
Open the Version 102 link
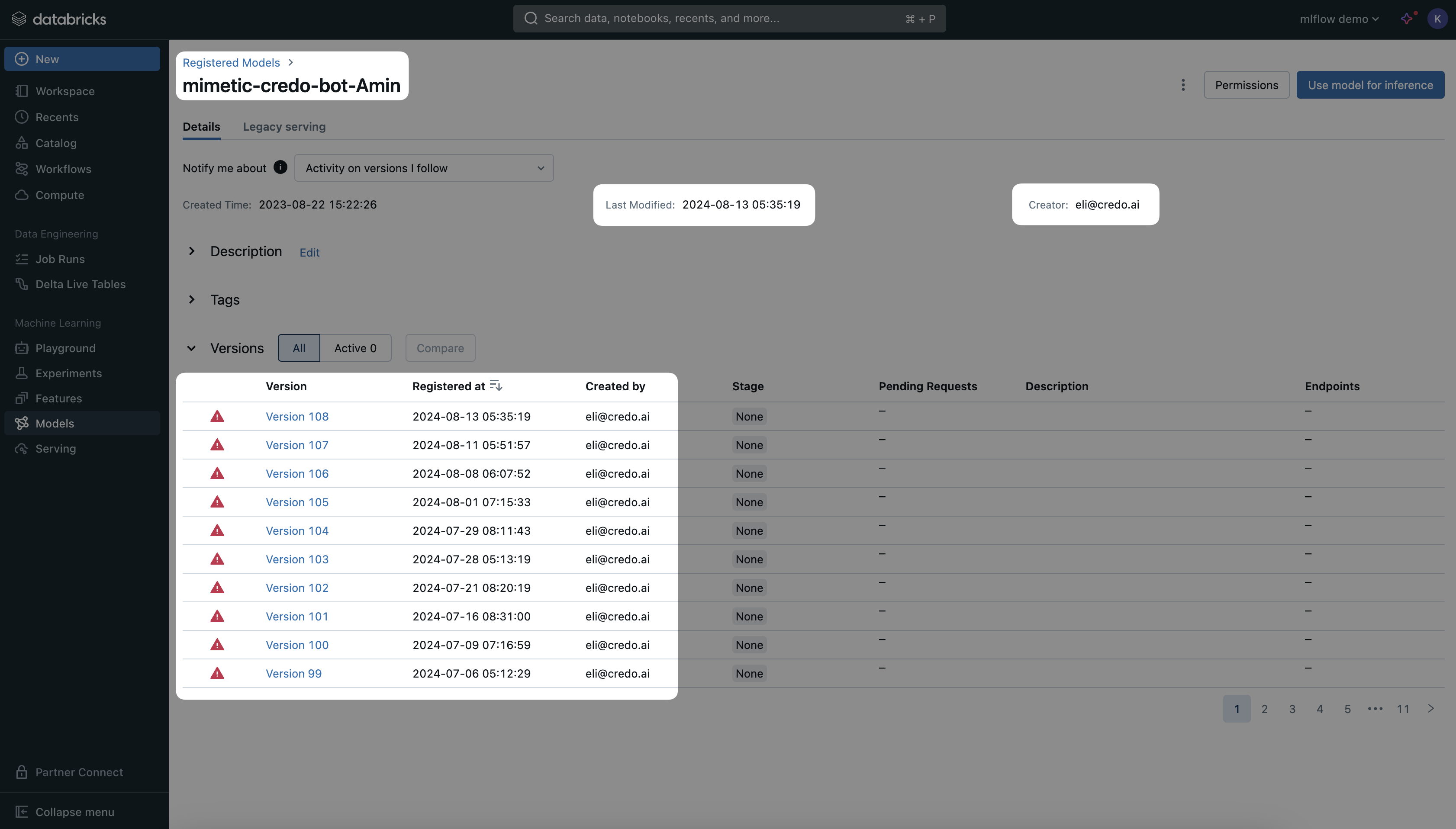tap(297, 588)
